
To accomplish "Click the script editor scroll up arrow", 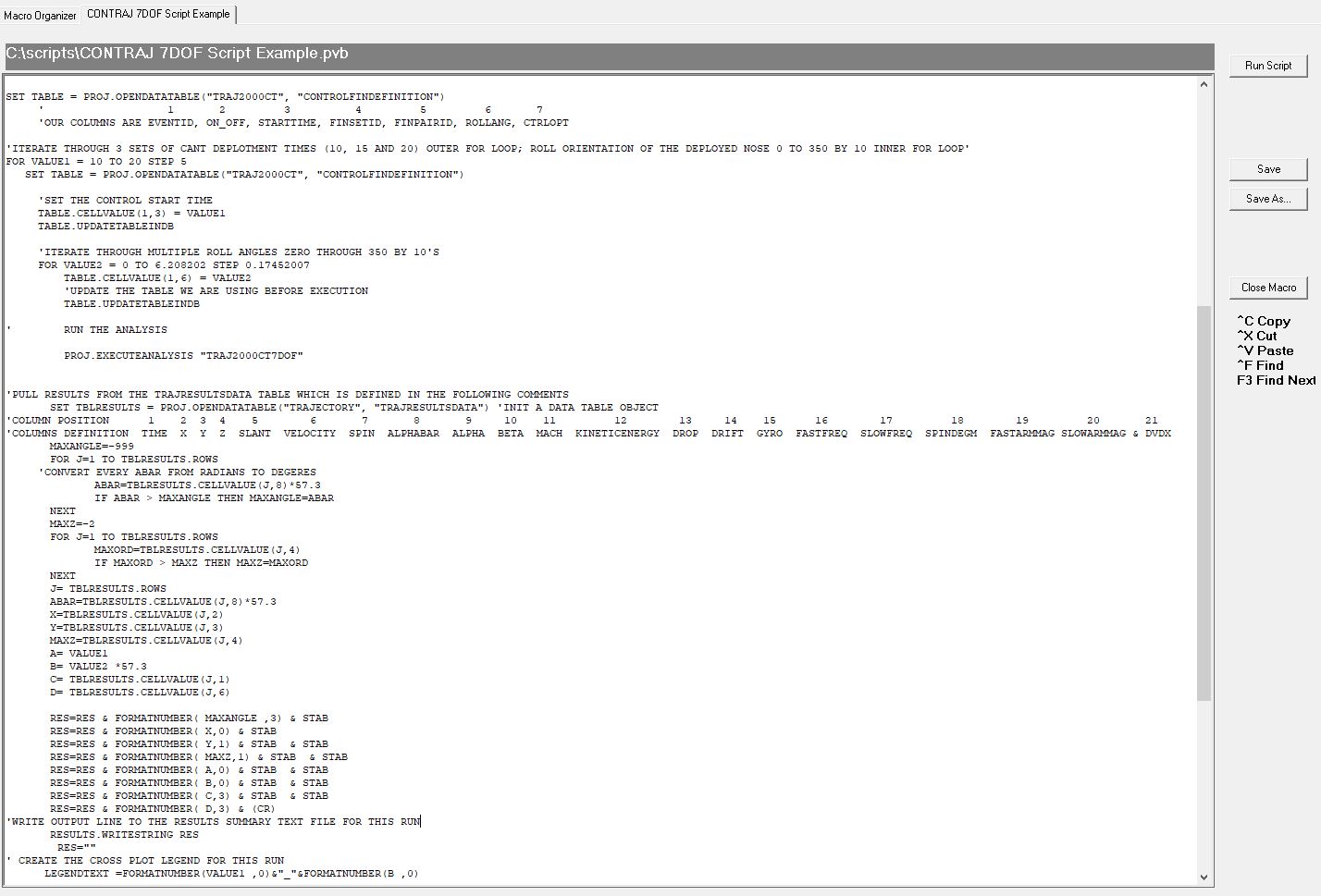I will click(1204, 85).
